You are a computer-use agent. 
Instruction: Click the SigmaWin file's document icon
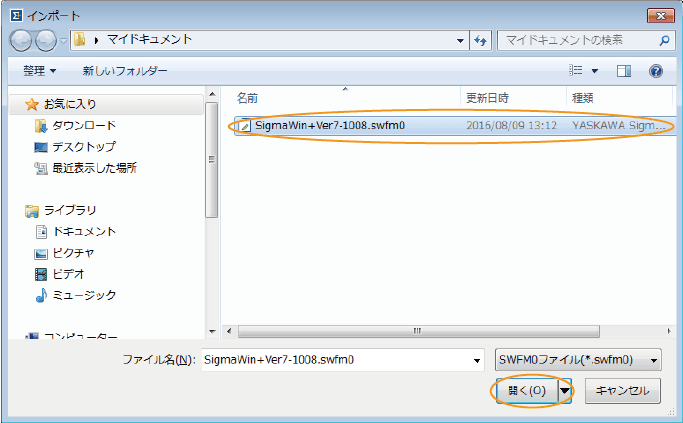point(245,125)
